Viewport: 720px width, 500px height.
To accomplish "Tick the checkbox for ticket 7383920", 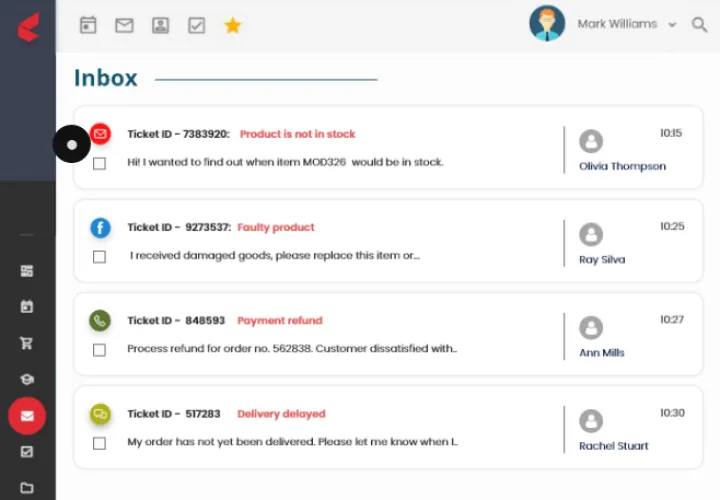I will click(x=99, y=163).
